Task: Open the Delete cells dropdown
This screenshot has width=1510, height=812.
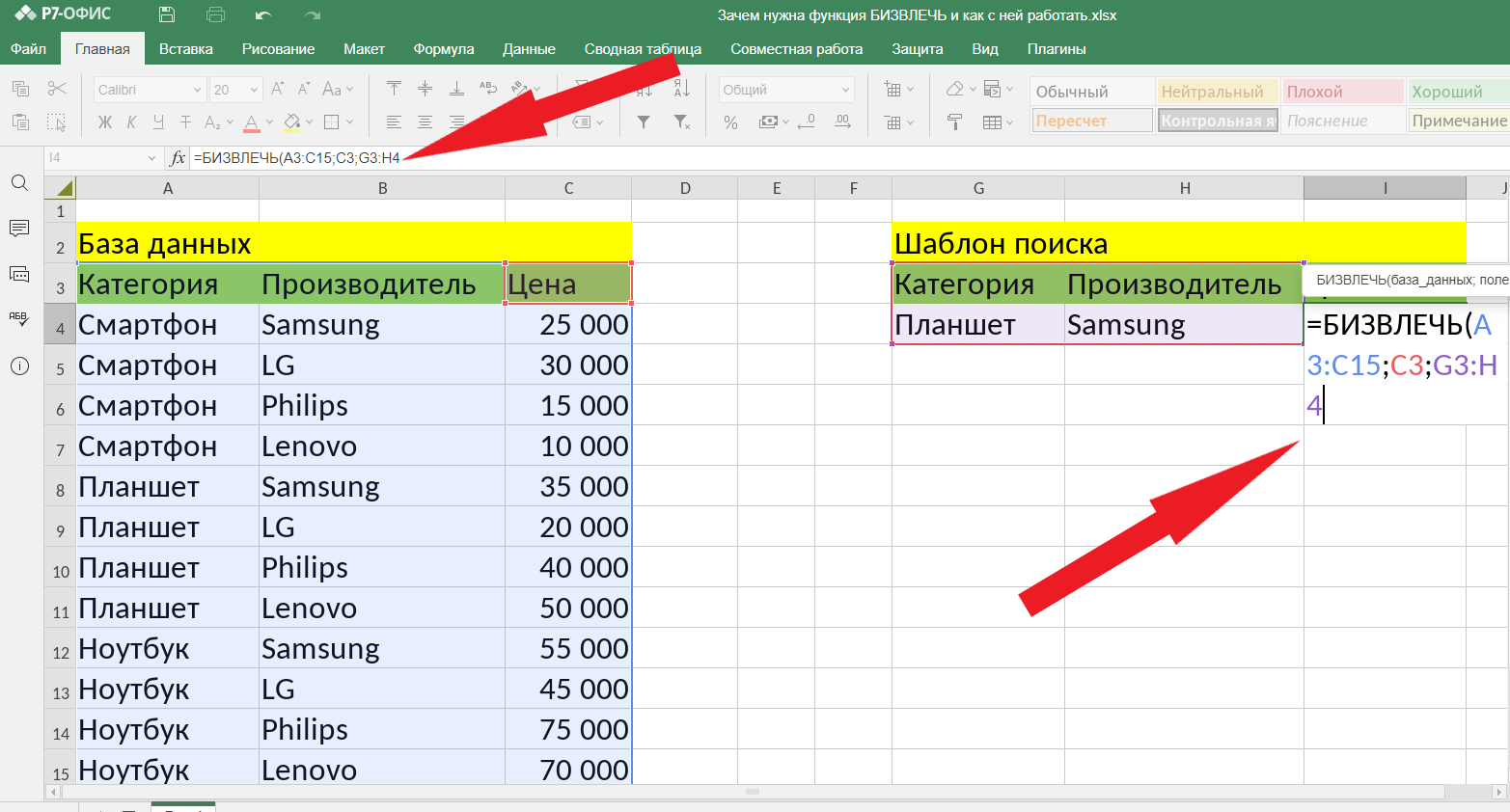Action: 898,122
